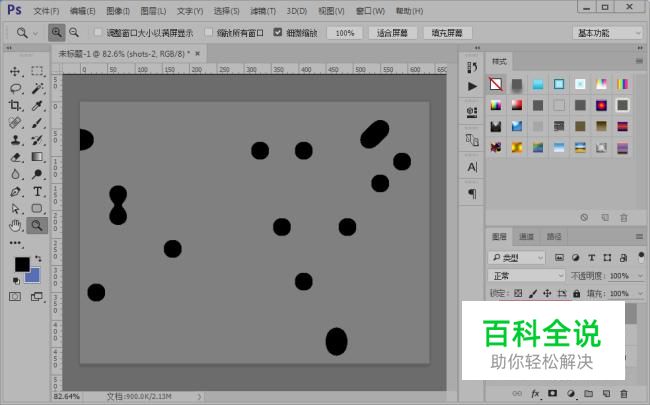Select the Horizontal Type tool
Image resolution: width=650 pixels, height=405 pixels.
(37, 192)
